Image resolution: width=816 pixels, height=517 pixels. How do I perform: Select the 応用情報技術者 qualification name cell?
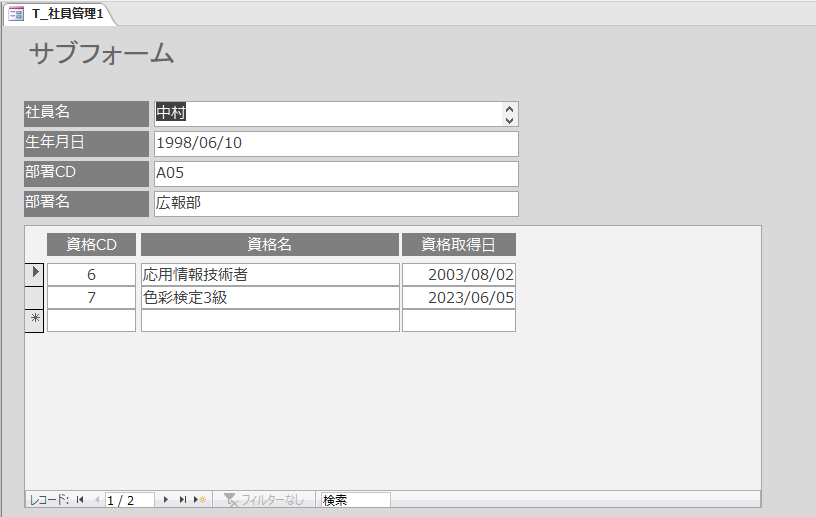tap(270, 274)
